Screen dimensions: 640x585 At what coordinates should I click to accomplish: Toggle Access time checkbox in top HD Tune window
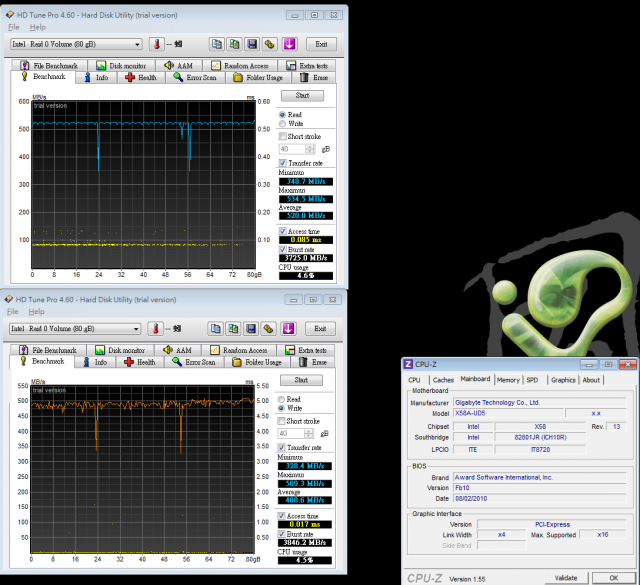(282, 231)
